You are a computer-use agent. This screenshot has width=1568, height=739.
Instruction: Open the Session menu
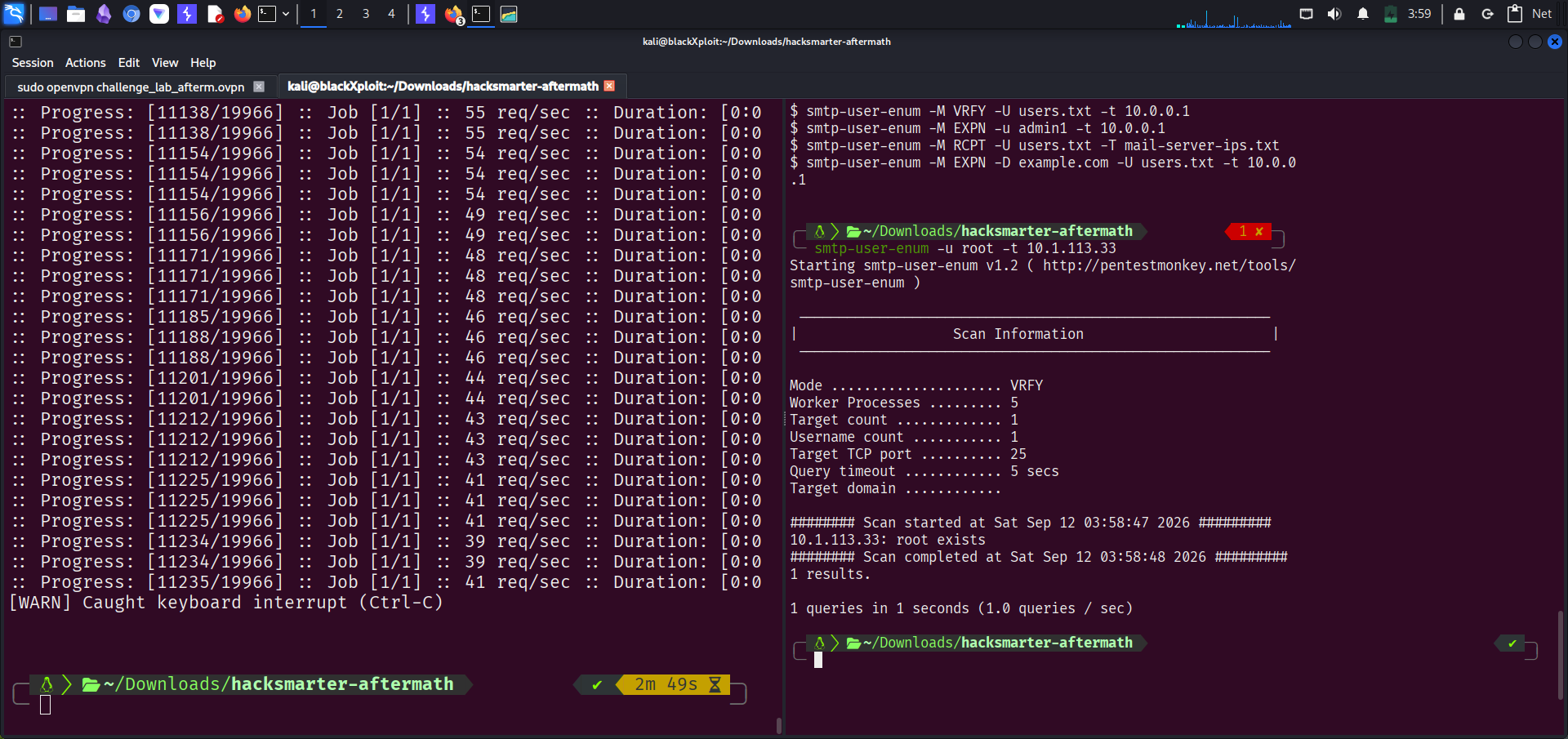33,63
